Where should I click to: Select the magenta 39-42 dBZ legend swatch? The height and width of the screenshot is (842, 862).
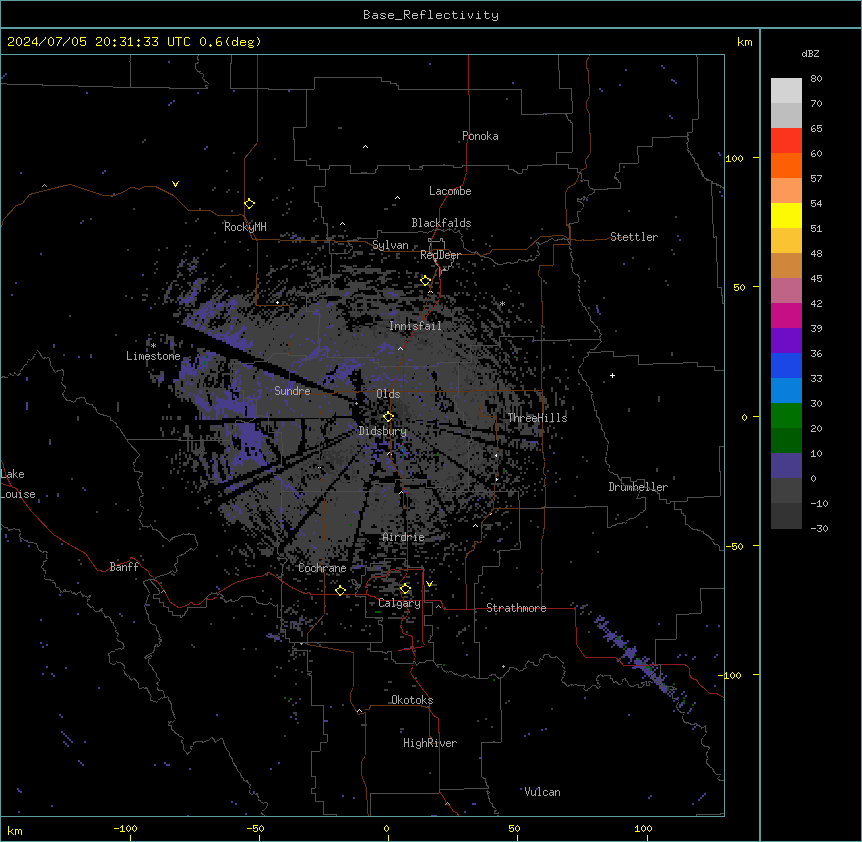pos(786,315)
